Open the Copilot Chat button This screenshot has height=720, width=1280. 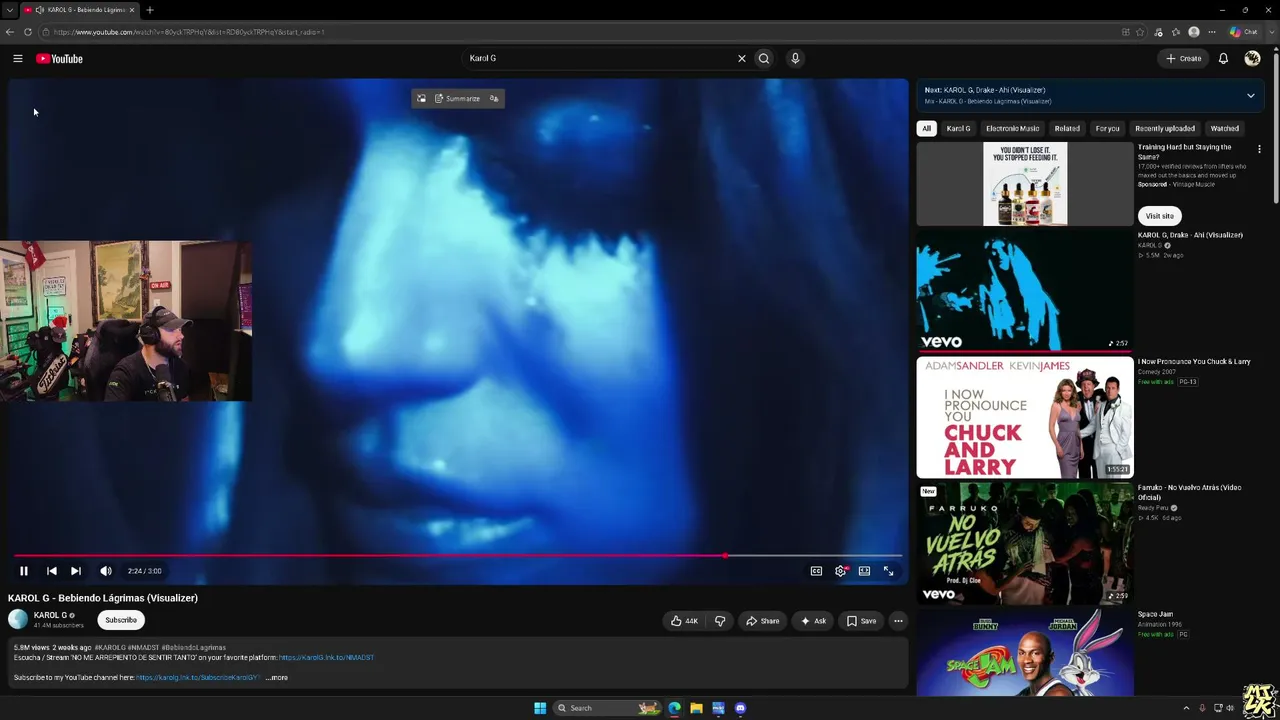pos(1245,32)
